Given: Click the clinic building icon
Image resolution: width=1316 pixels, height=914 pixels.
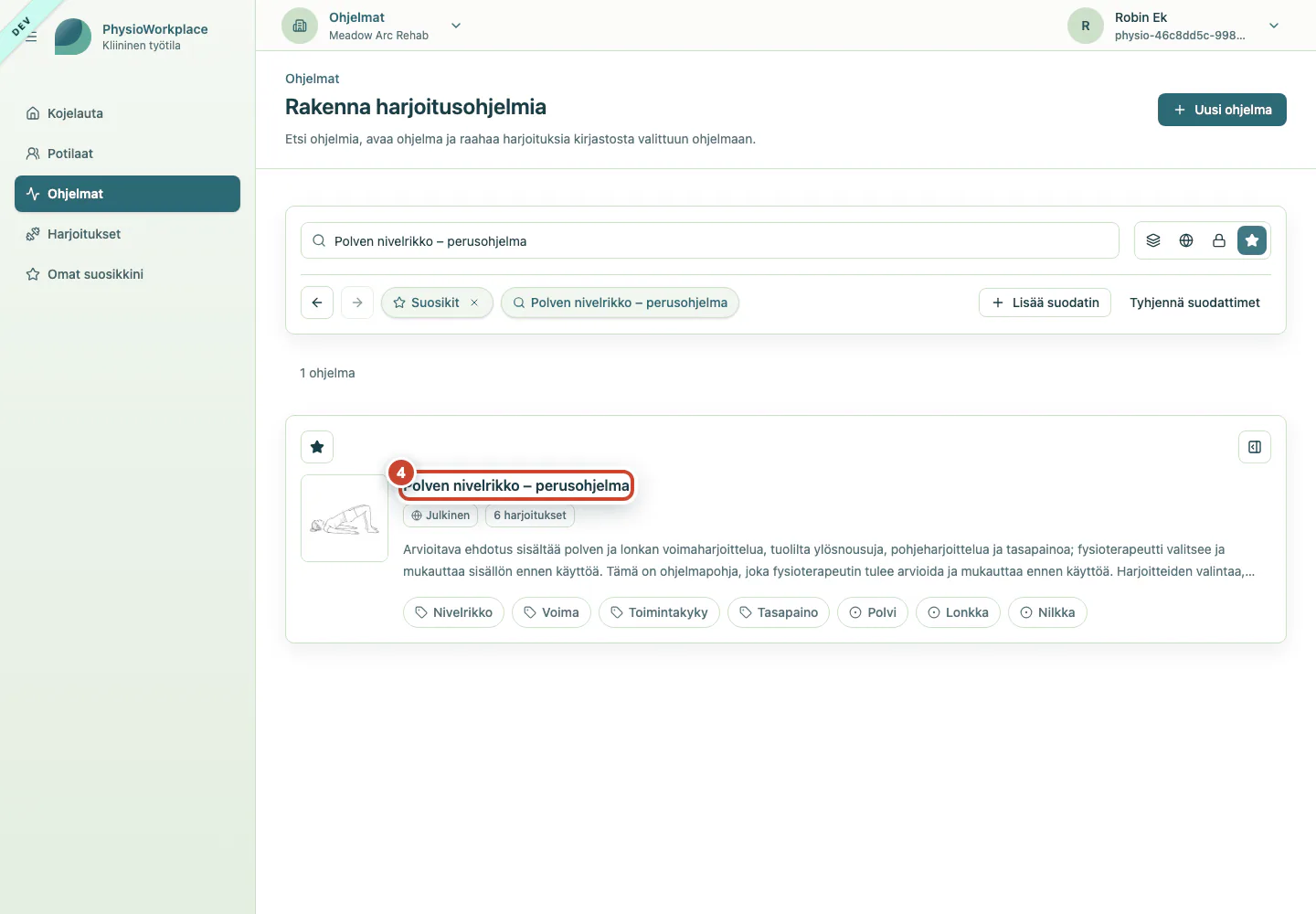Looking at the screenshot, I should coord(300,26).
